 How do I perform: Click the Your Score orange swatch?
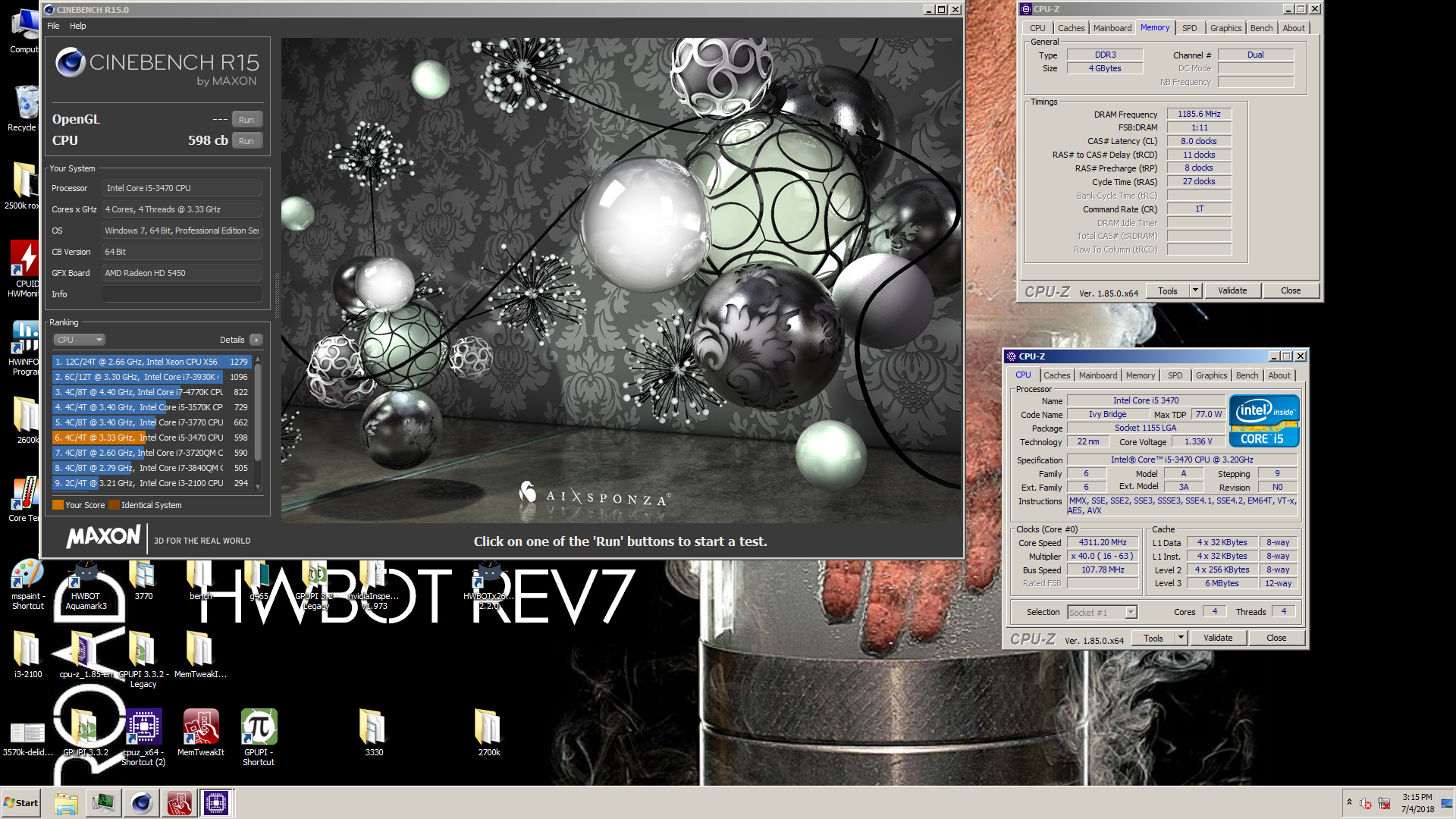click(58, 505)
